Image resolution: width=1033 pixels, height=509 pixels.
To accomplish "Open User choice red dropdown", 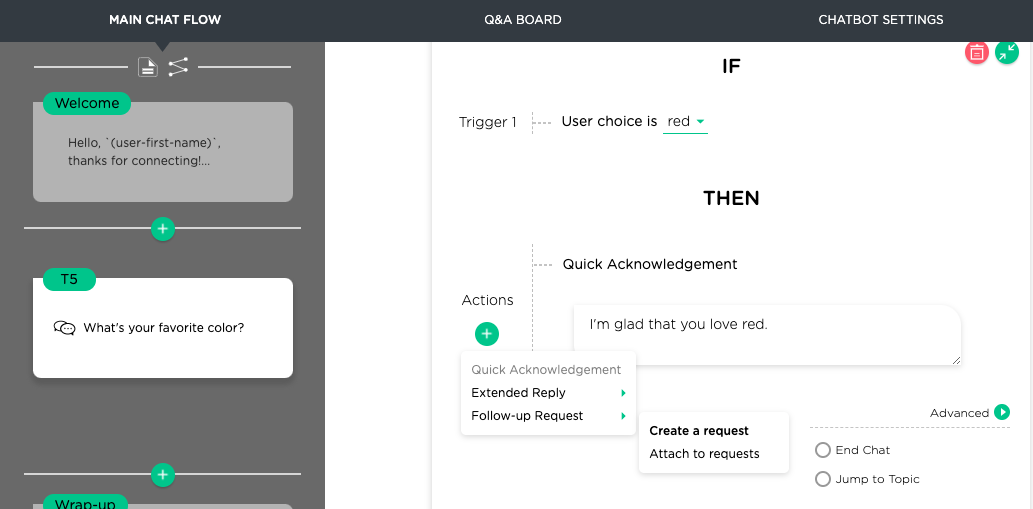I will (x=685, y=122).
